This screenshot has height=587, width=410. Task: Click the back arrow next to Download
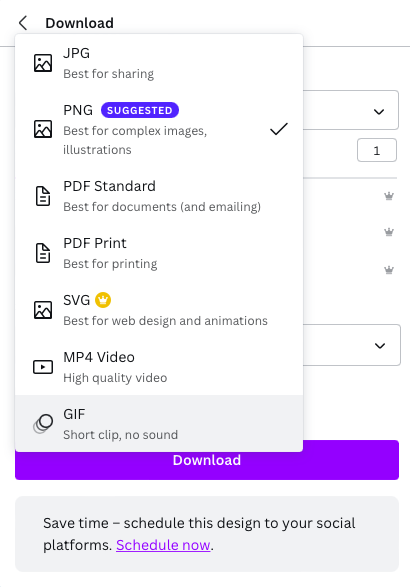click(x=23, y=23)
